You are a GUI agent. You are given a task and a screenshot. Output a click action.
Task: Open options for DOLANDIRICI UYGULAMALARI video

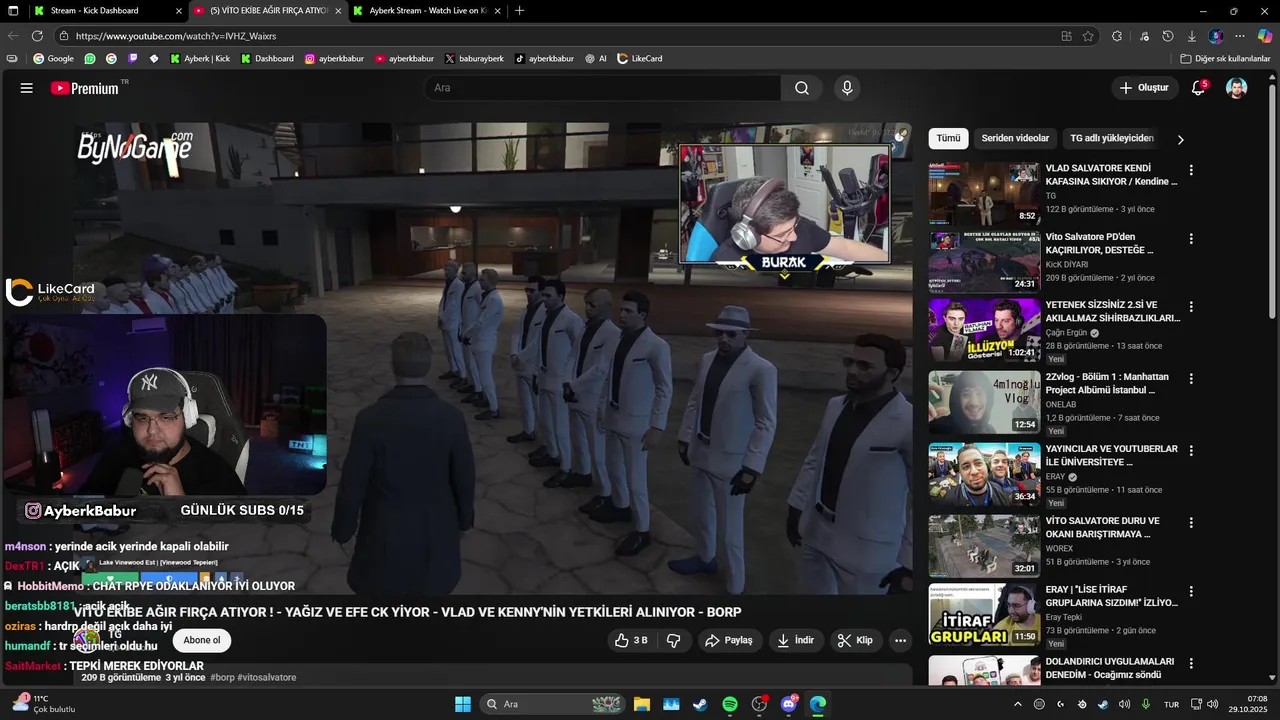1190,663
